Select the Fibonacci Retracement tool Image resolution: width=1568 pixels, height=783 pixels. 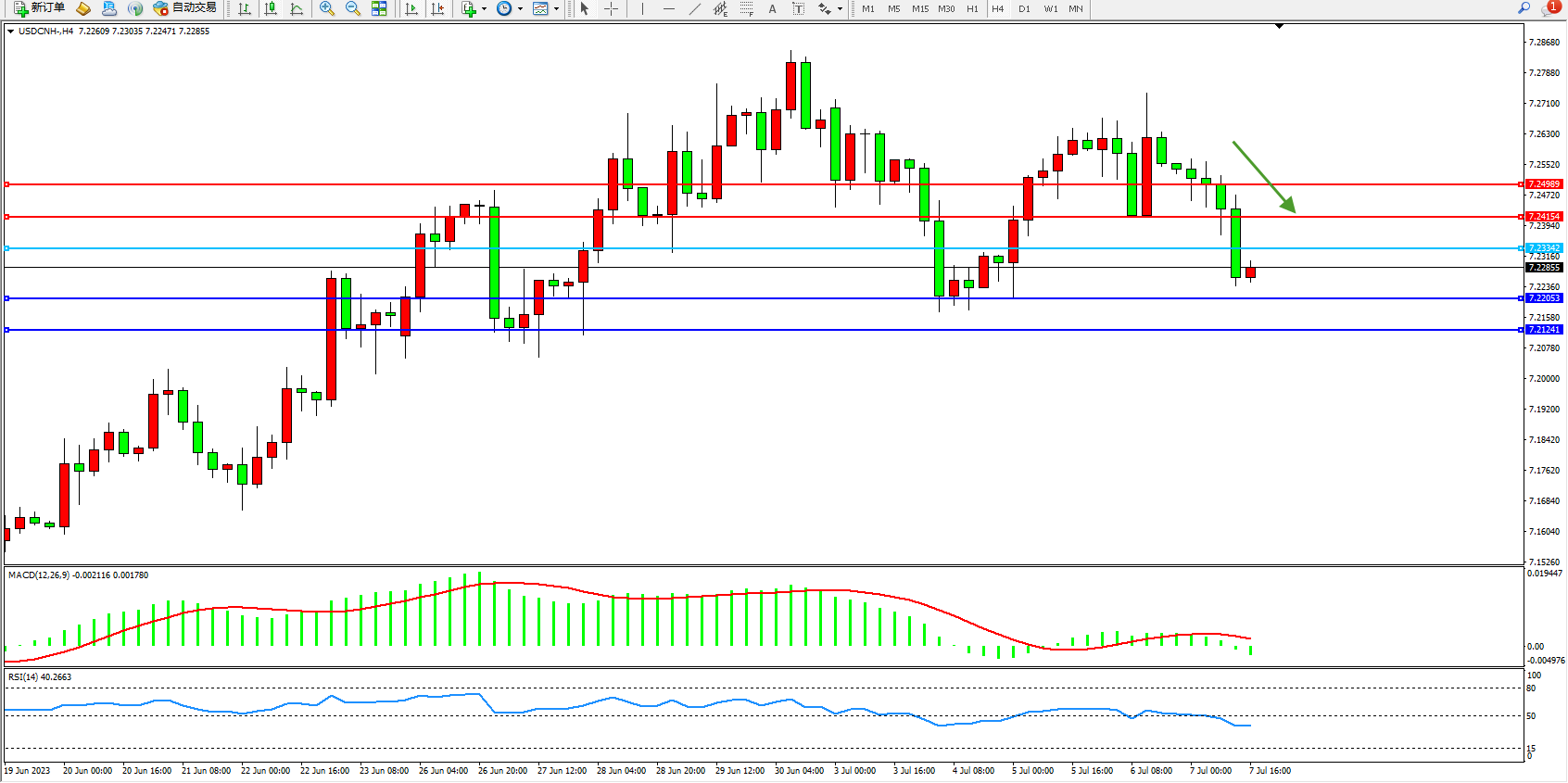tap(746, 8)
